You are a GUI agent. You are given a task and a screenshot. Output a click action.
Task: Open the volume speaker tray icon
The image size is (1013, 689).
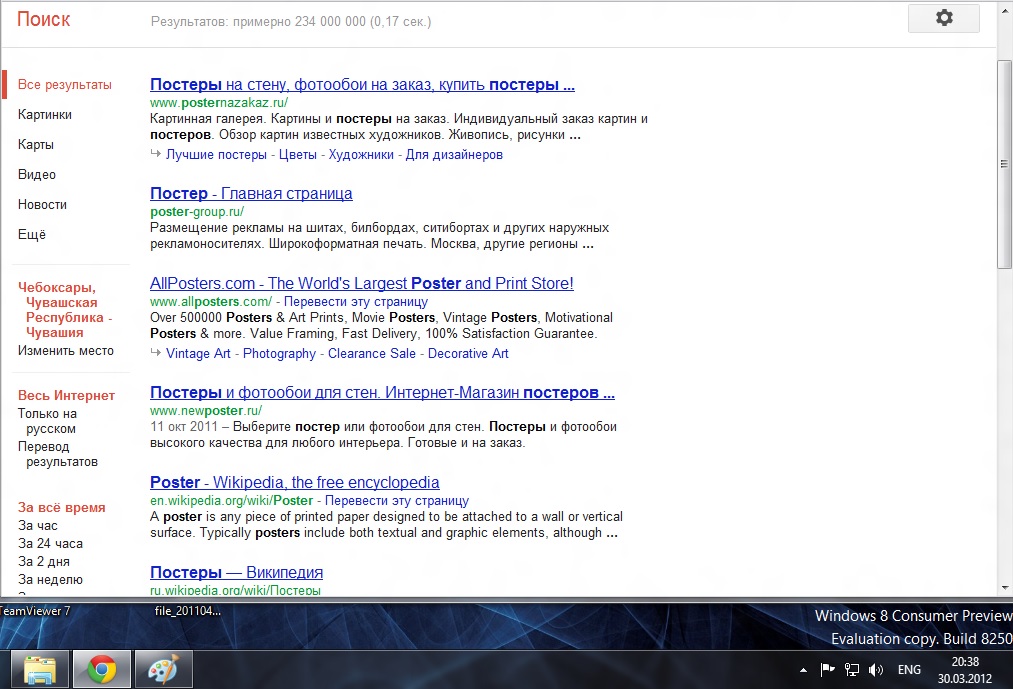tap(875, 670)
